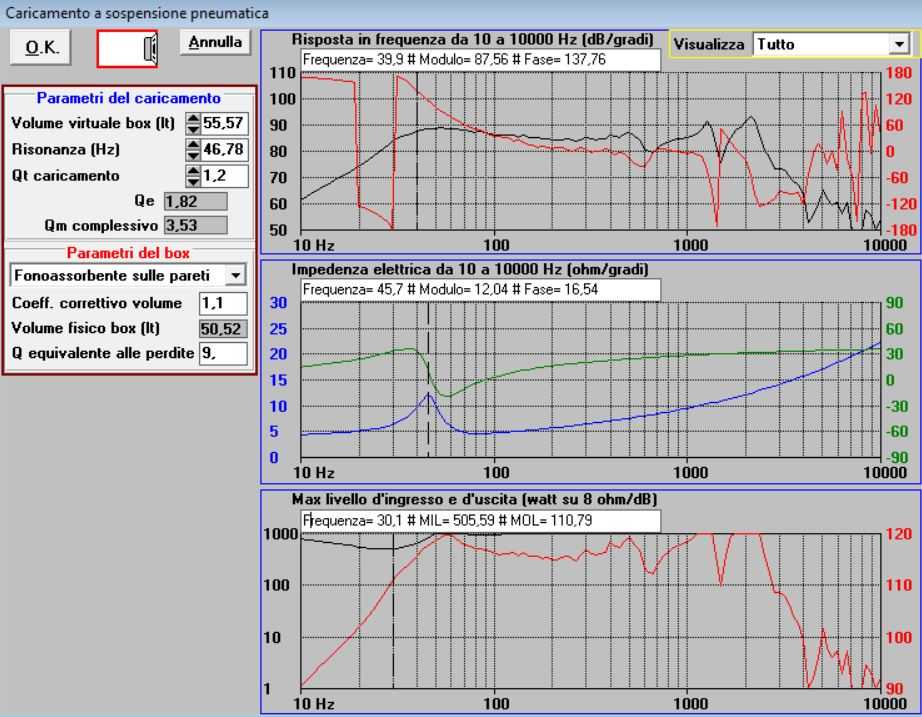Viewport: 922px width, 717px height.
Task: Click the Qt caricamento field 1,2
Action: [225, 176]
